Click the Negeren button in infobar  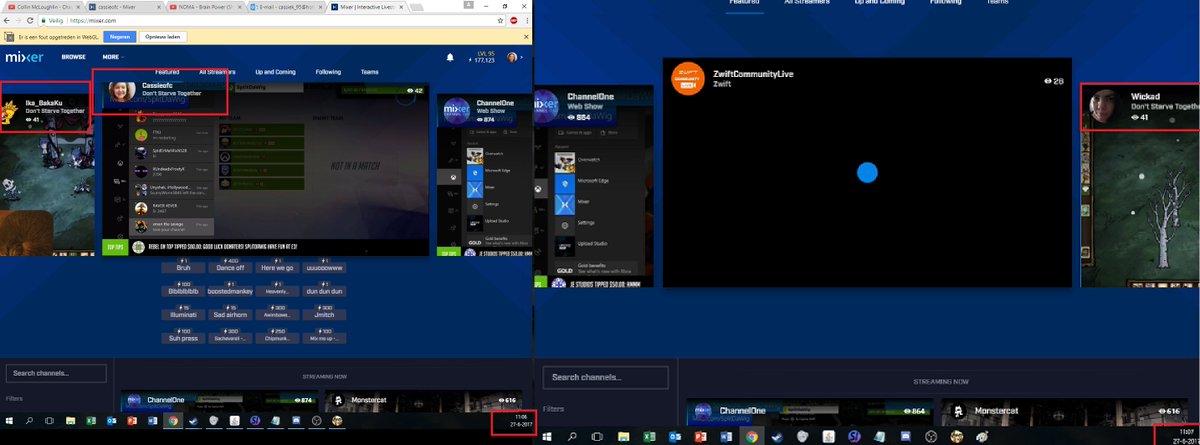(x=120, y=35)
